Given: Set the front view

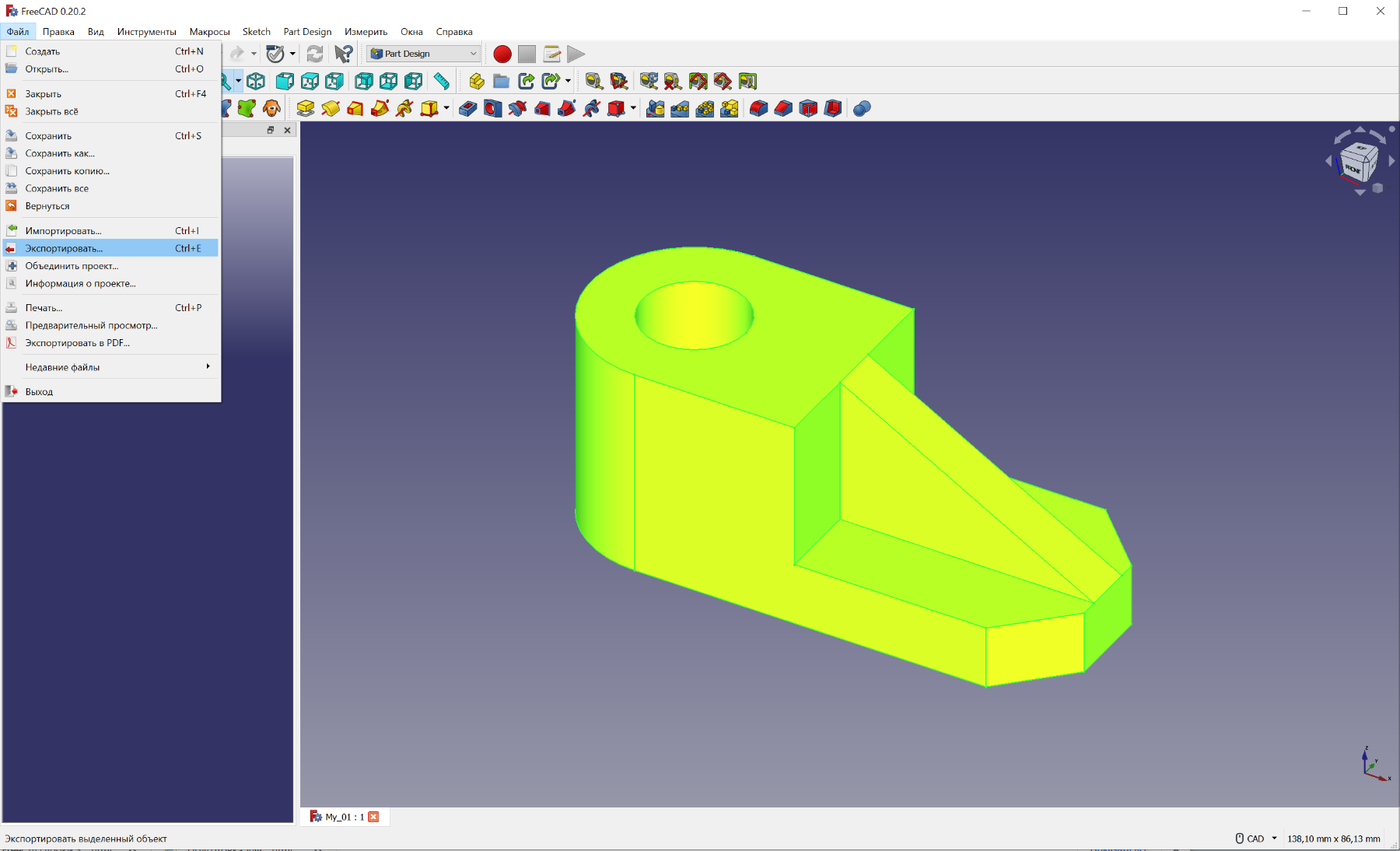Looking at the screenshot, I should pos(285,81).
